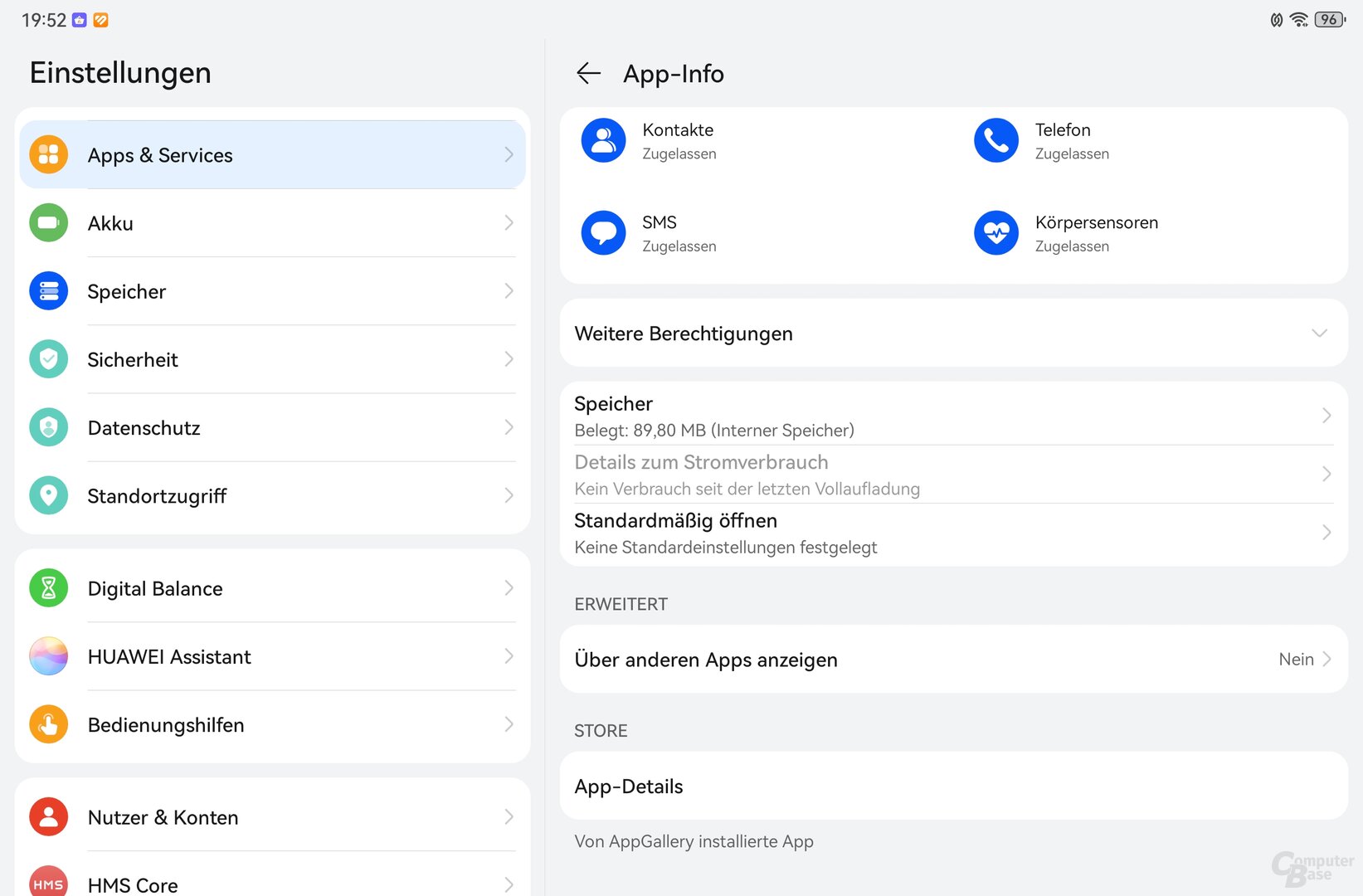
Task: Open Standardmäßig öffnen setting
Action: point(954,533)
